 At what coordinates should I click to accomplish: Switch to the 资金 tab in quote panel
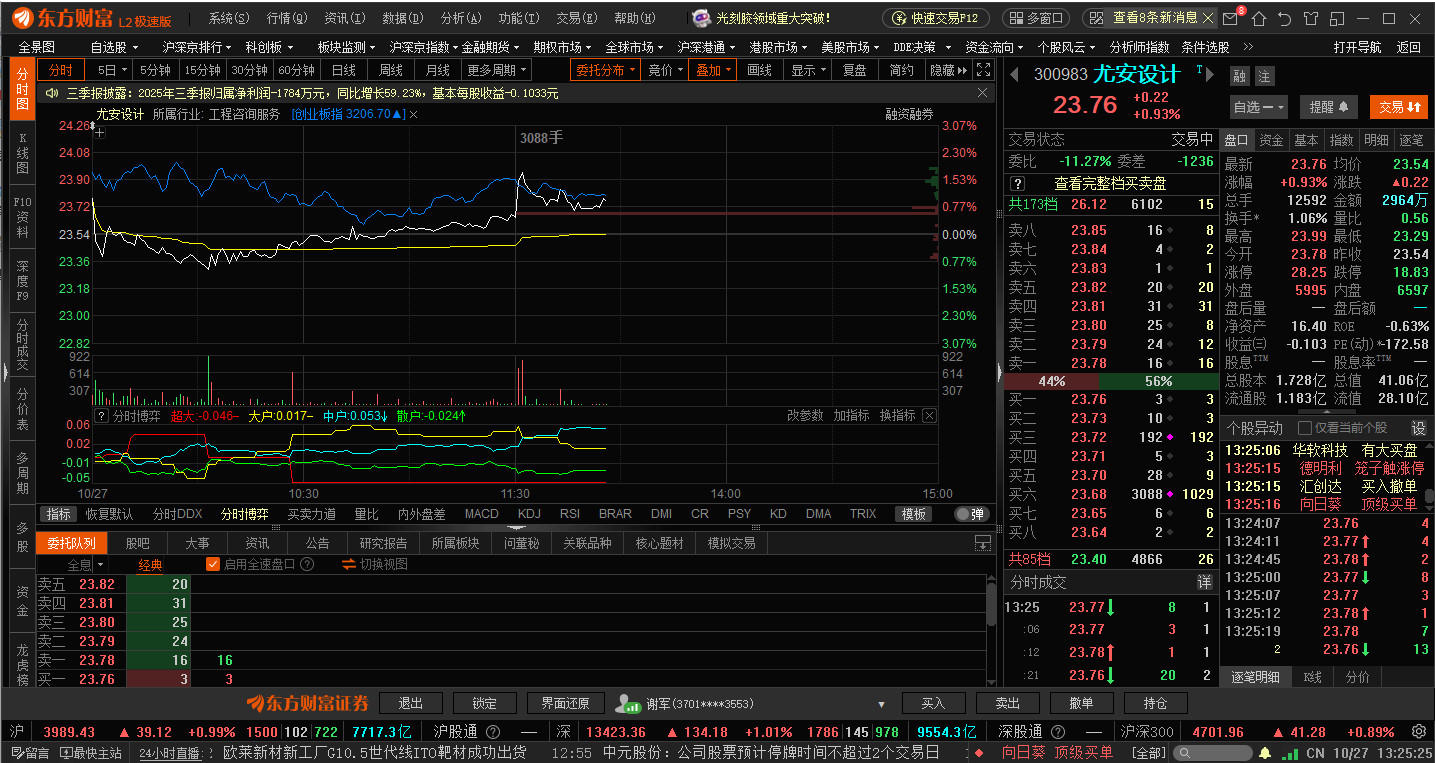[1271, 140]
